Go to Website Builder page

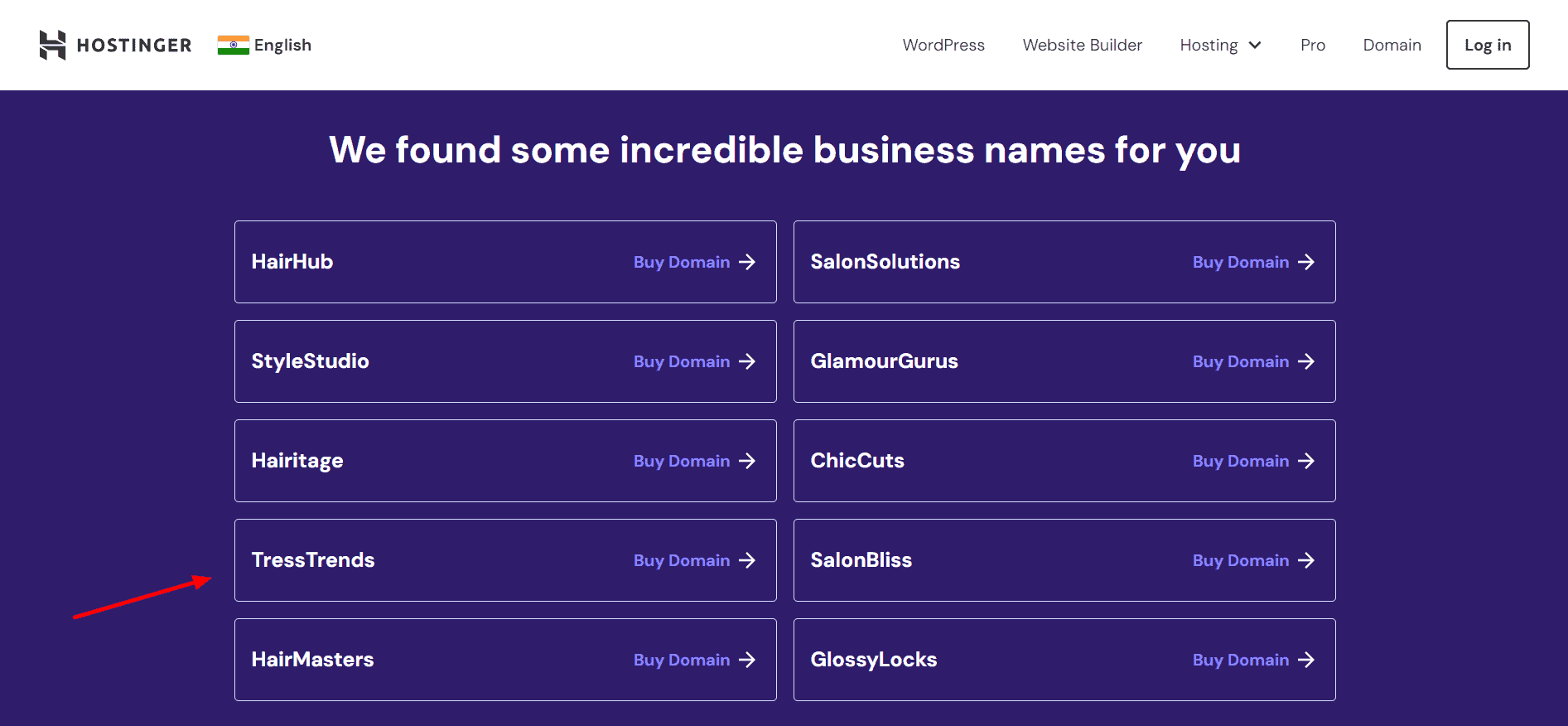click(x=1082, y=45)
